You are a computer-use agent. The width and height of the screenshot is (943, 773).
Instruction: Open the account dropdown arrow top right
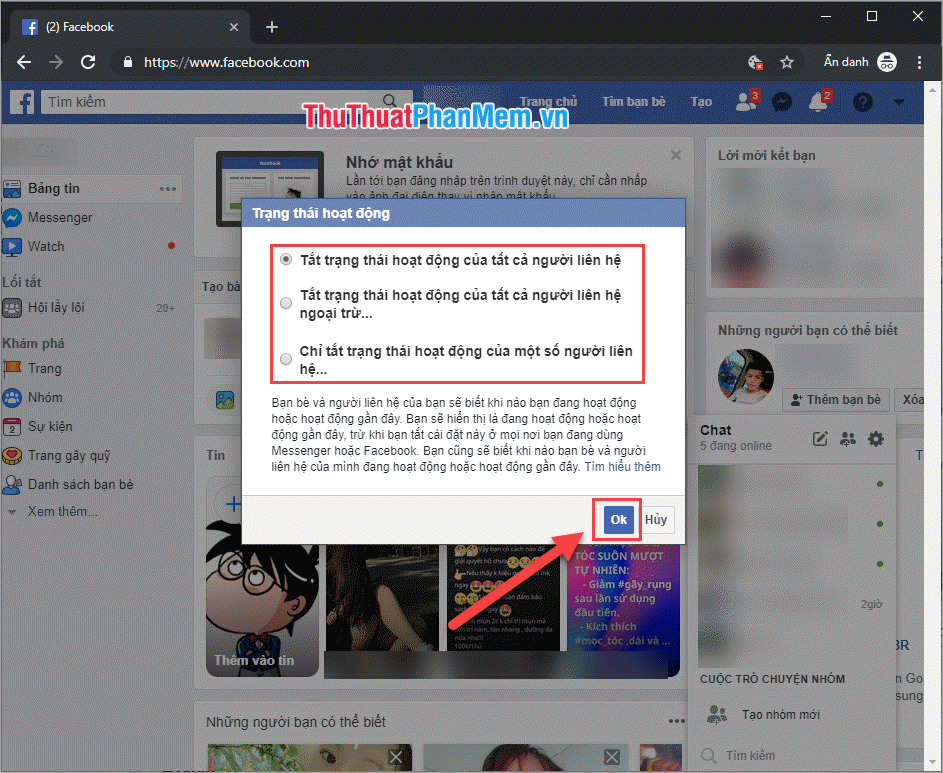coord(898,101)
